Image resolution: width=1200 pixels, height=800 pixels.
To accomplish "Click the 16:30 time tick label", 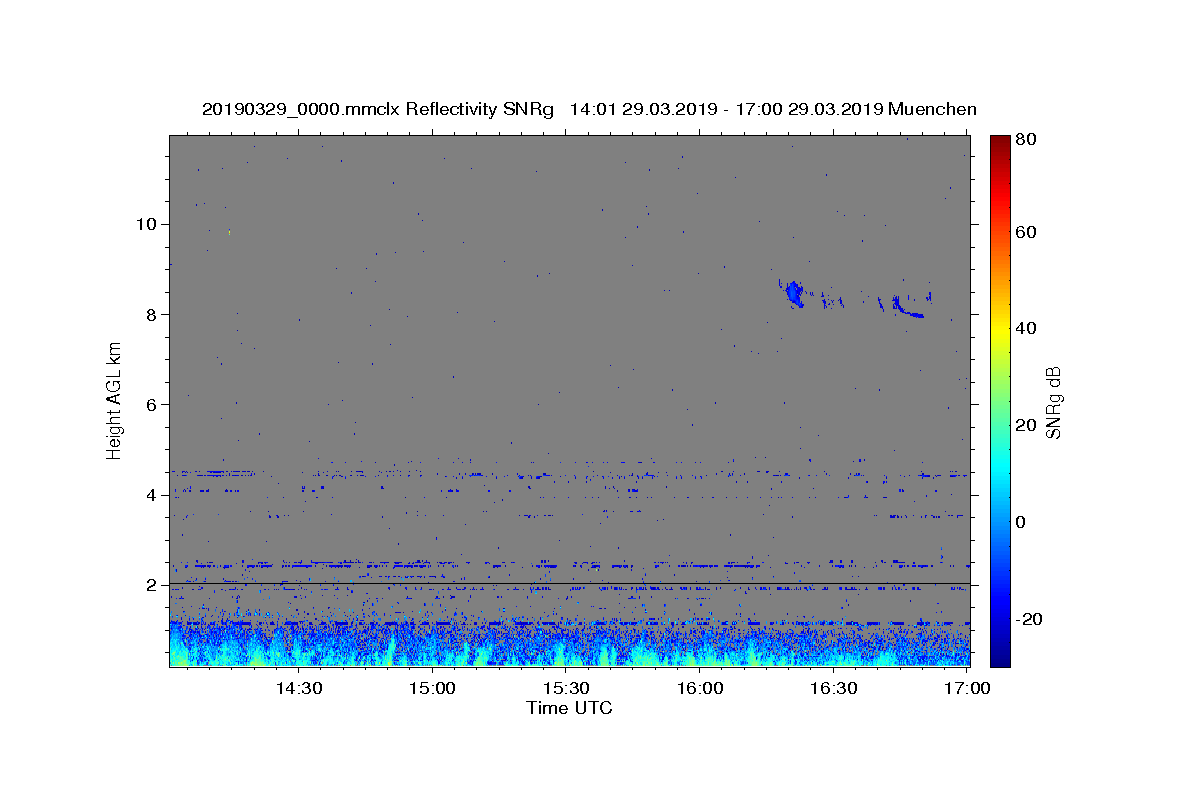I will [x=834, y=689].
